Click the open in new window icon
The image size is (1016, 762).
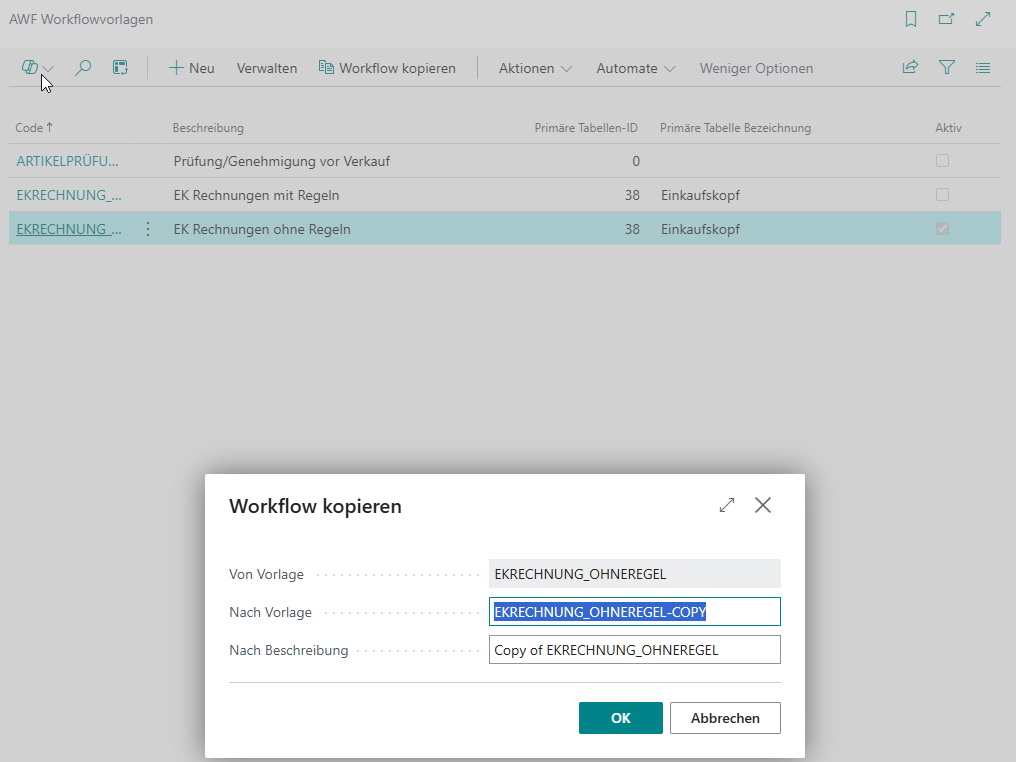946,19
